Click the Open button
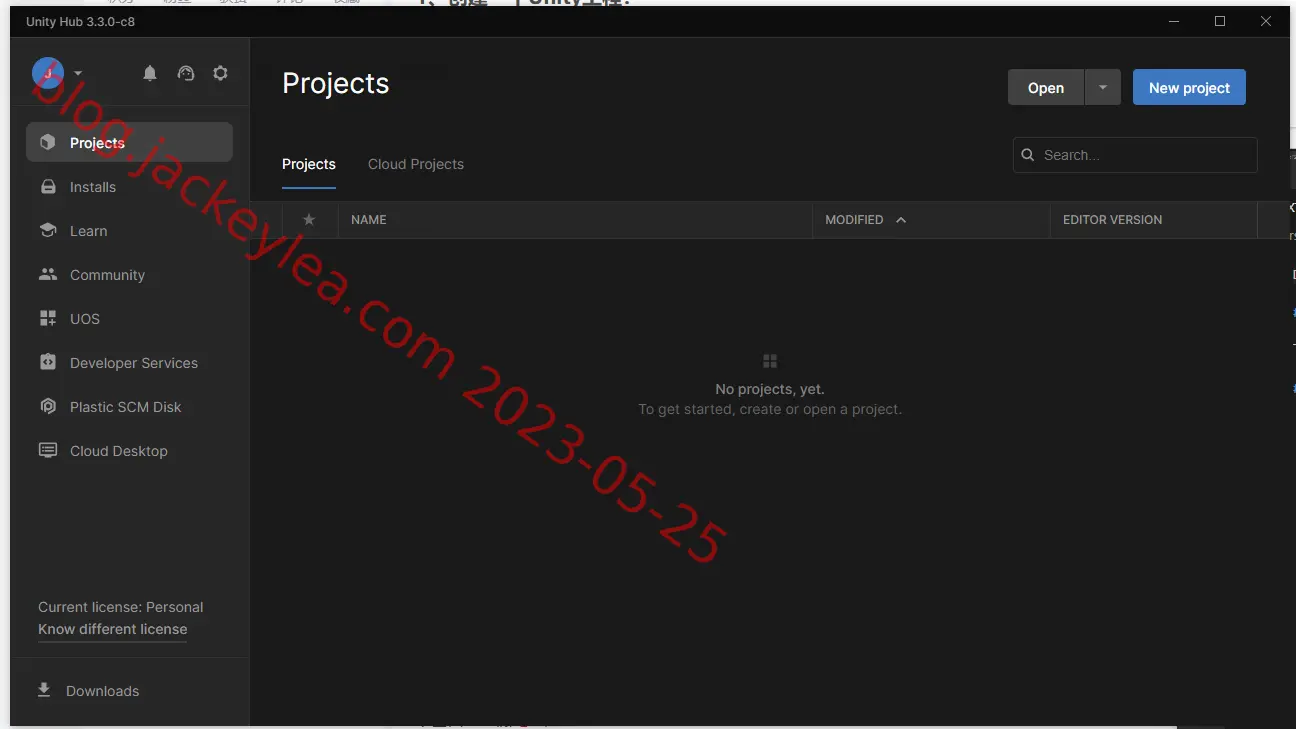The image size is (1296, 729). [x=1046, y=87]
